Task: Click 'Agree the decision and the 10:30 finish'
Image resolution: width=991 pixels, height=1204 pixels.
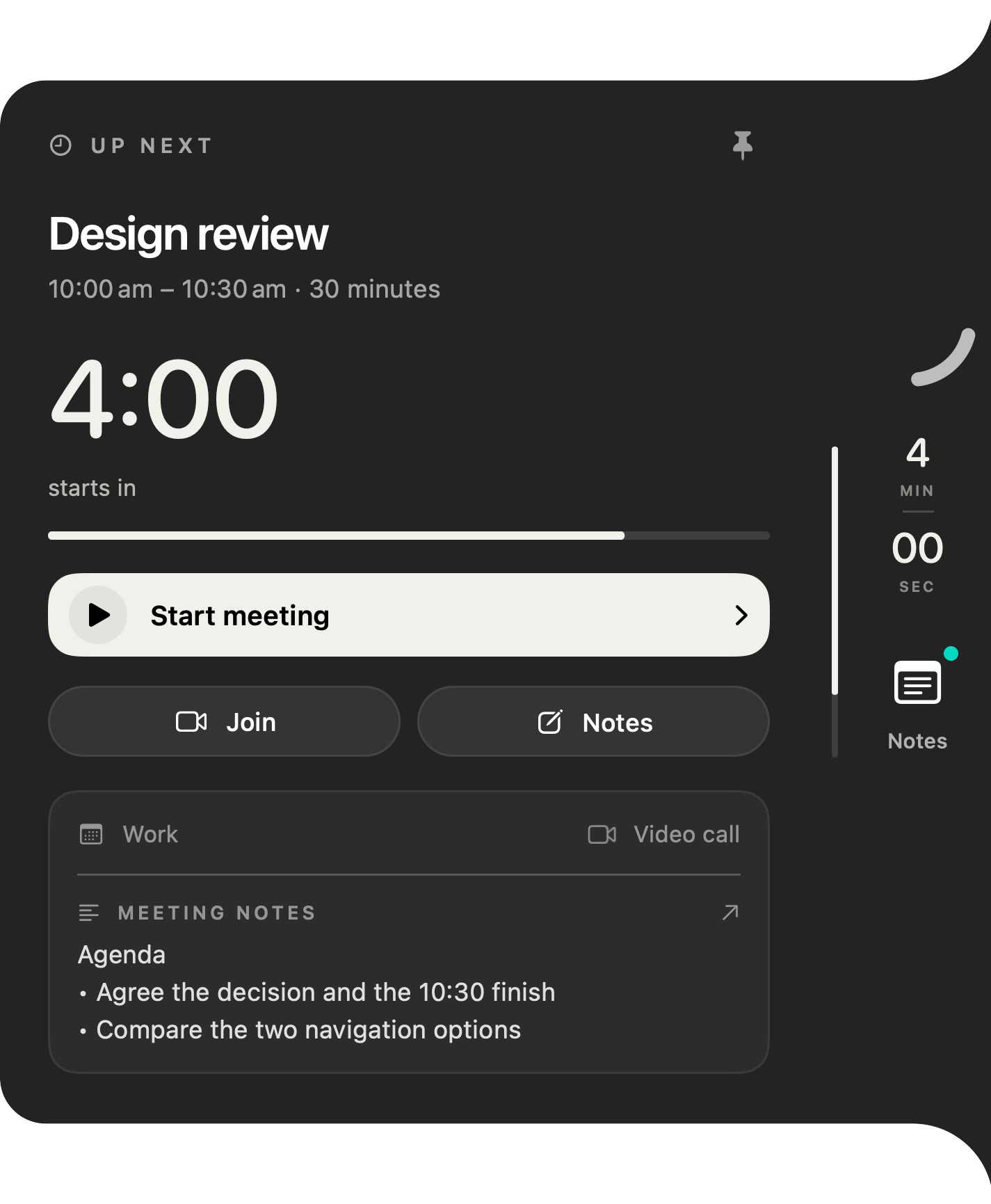Action: [325, 992]
